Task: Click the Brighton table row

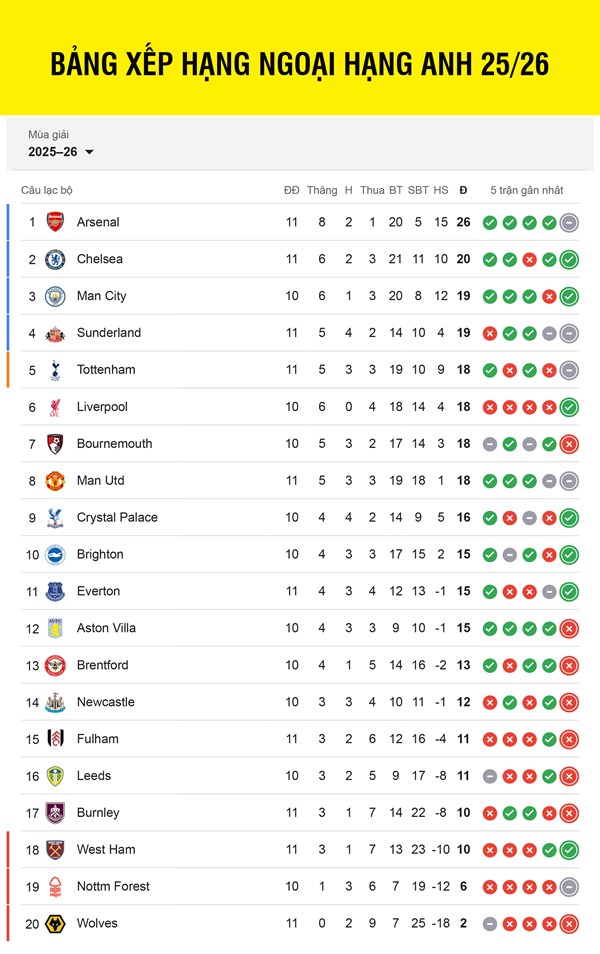Action: (300, 555)
